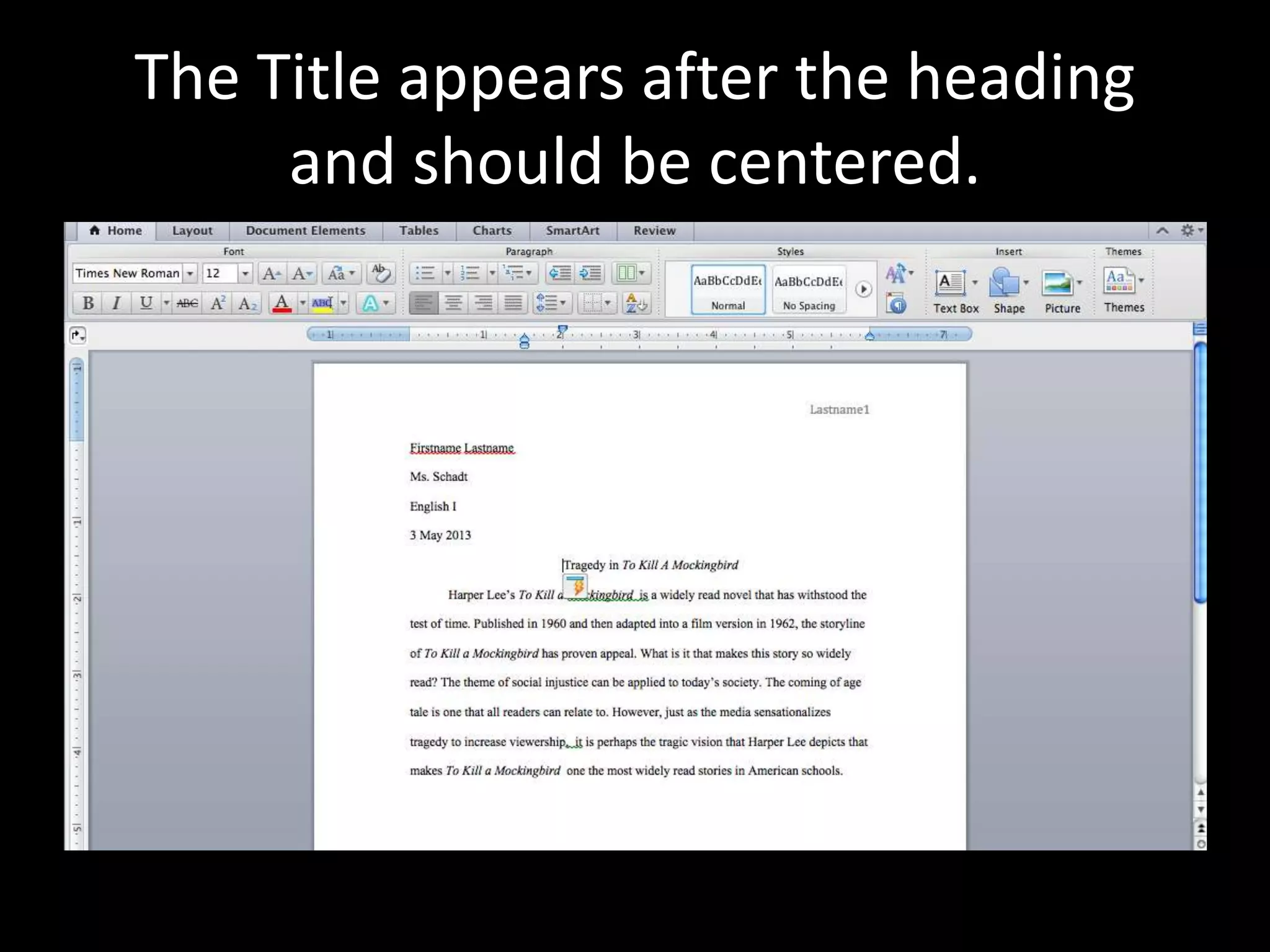The width and height of the screenshot is (1270, 952).
Task: Click the right indent ruler marker
Action: point(869,336)
